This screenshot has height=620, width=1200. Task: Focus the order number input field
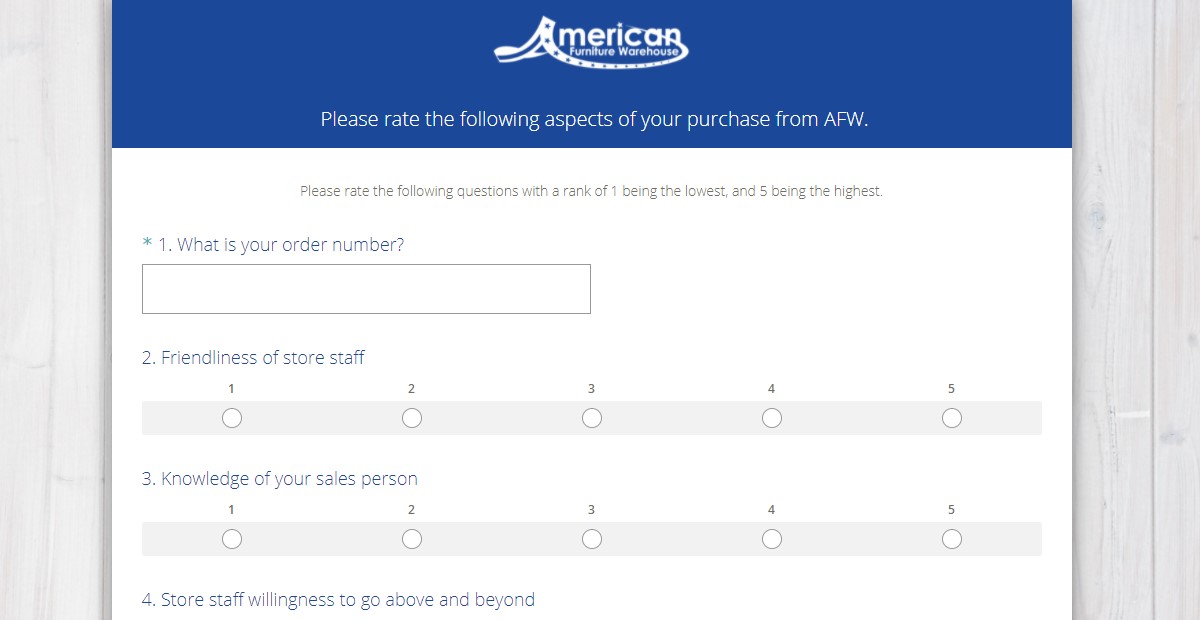[x=366, y=289]
